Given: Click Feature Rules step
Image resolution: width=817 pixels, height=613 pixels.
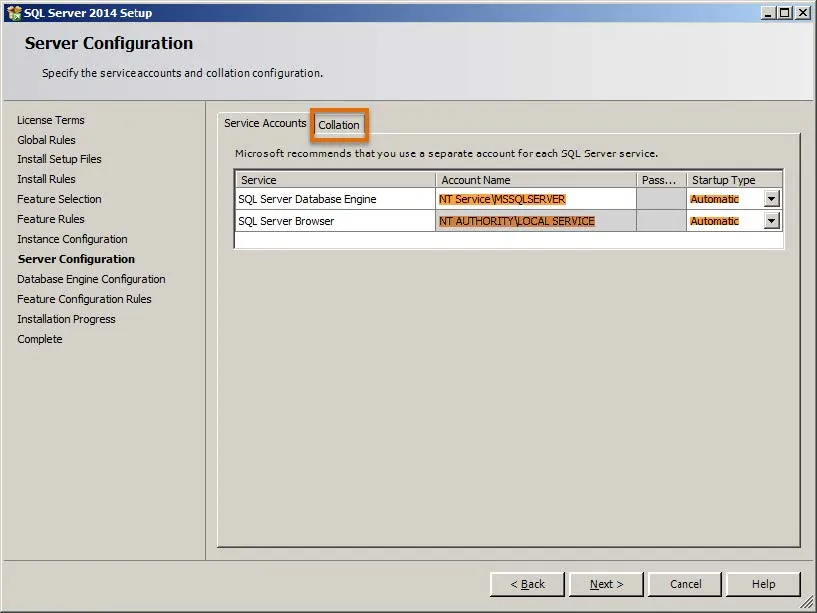Looking at the screenshot, I should point(51,219).
